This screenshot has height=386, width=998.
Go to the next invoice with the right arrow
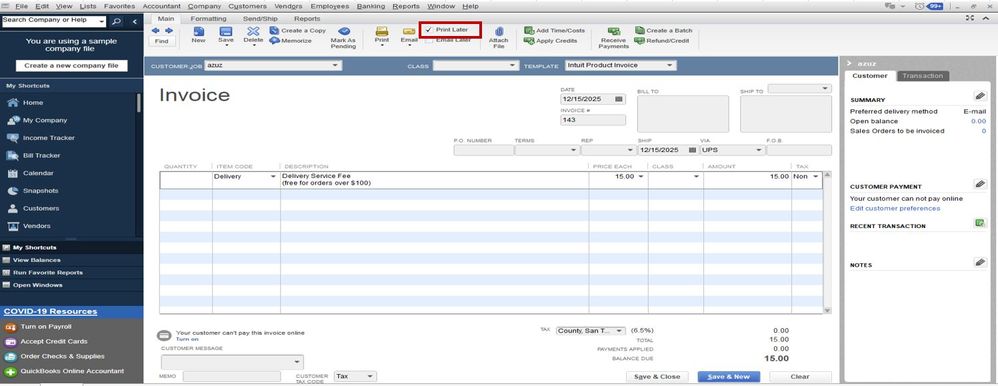tap(169, 30)
